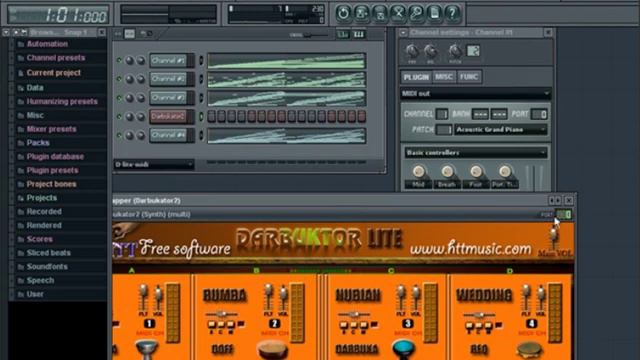This screenshot has height=360, width=640.
Task: Click the blue DARBUKA drum icon
Action: point(403,348)
